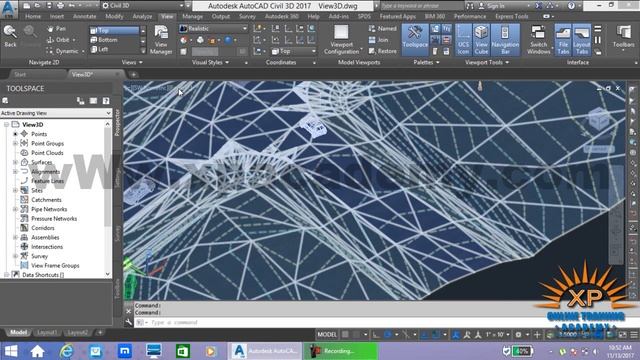Open the Top dropdown in the Coordinates panel
This screenshot has width=640, height=360.
pos(294,51)
